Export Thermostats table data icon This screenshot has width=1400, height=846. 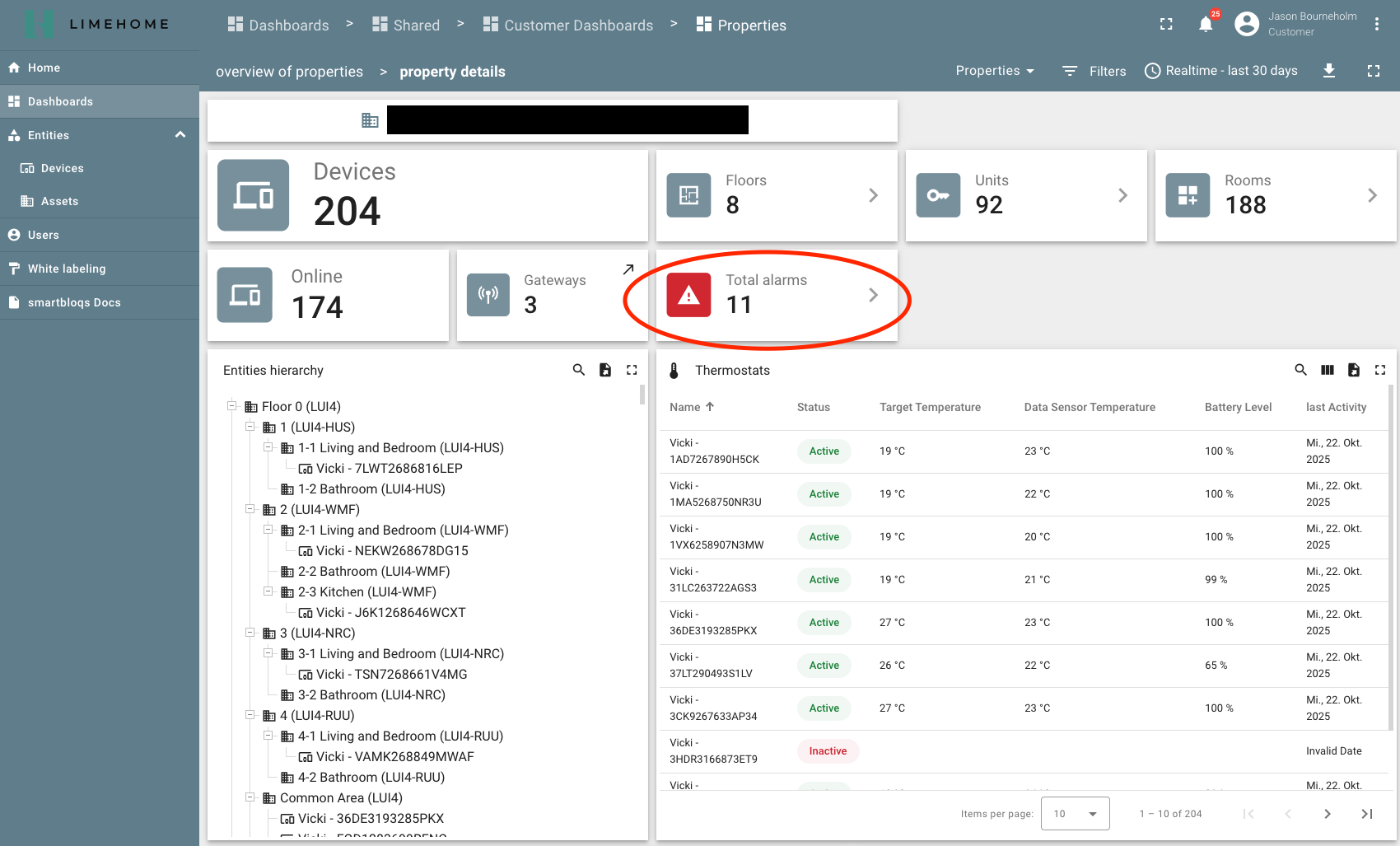tap(1354, 370)
